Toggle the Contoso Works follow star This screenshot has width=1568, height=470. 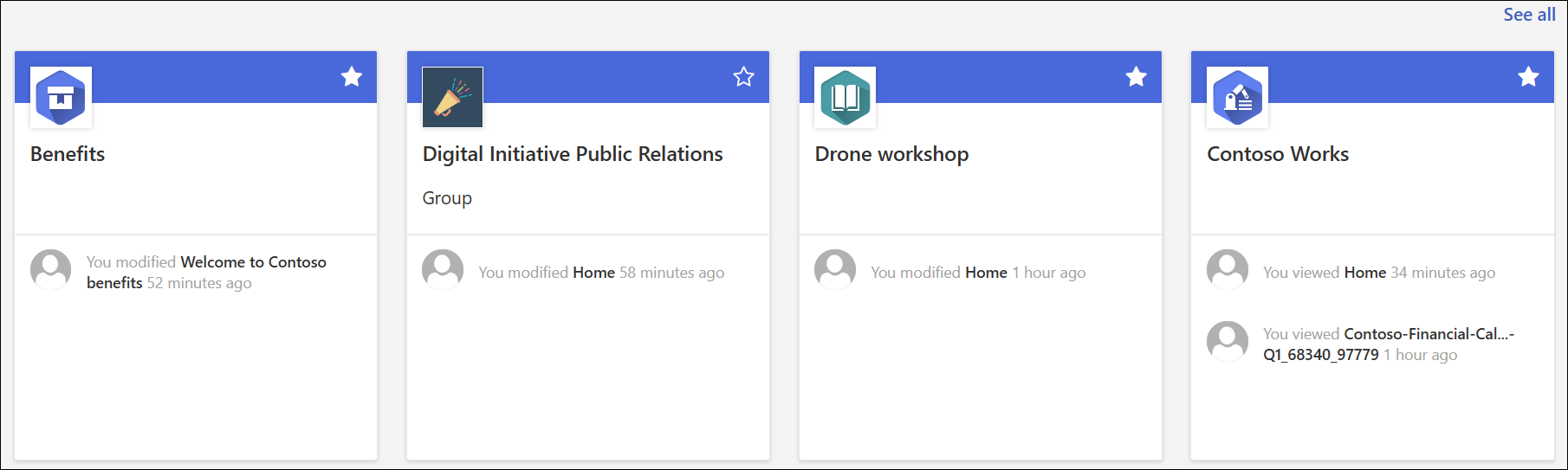click(x=1528, y=77)
